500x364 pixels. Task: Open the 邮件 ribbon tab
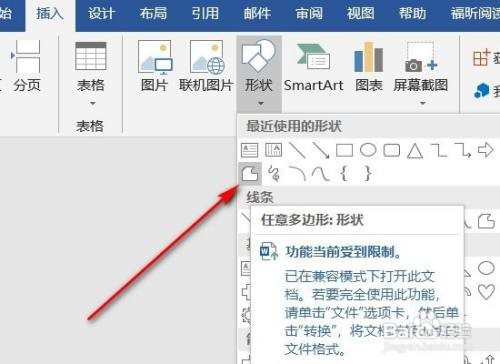coord(257,14)
